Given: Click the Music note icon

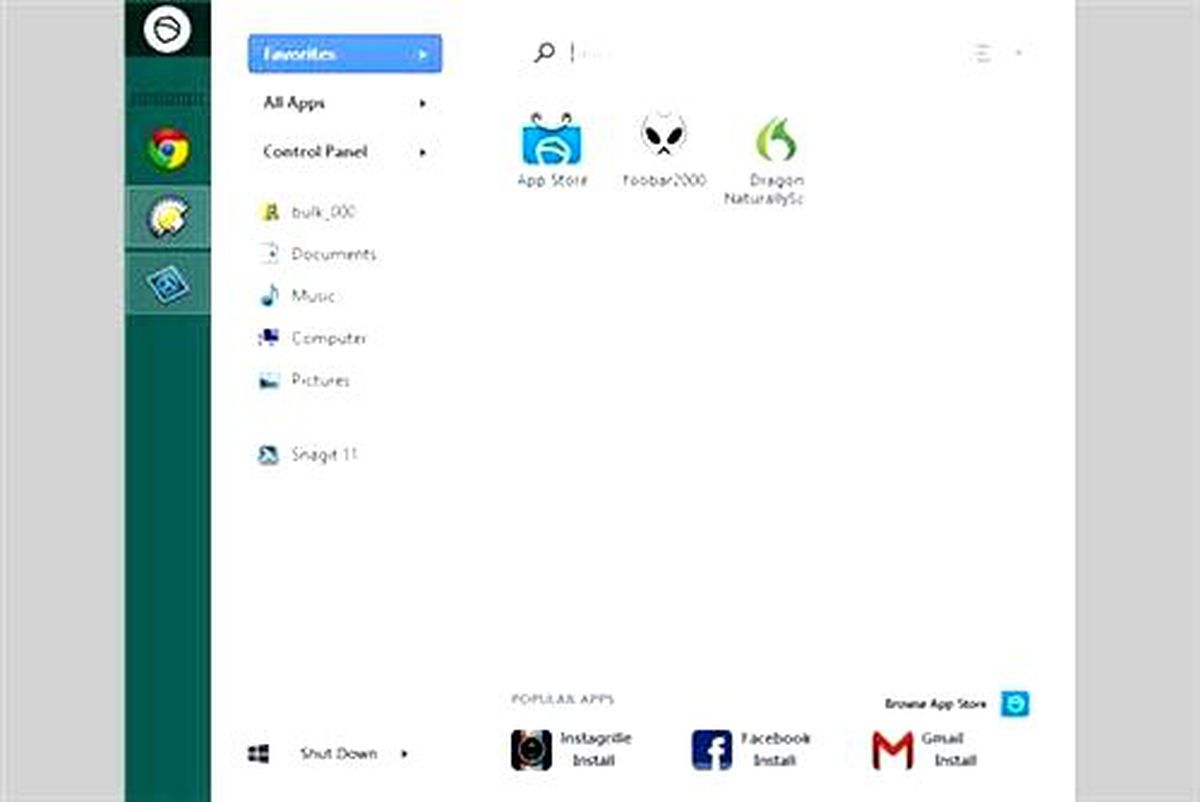Looking at the screenshot, I should pyautogui.click(x=269, y=296).
